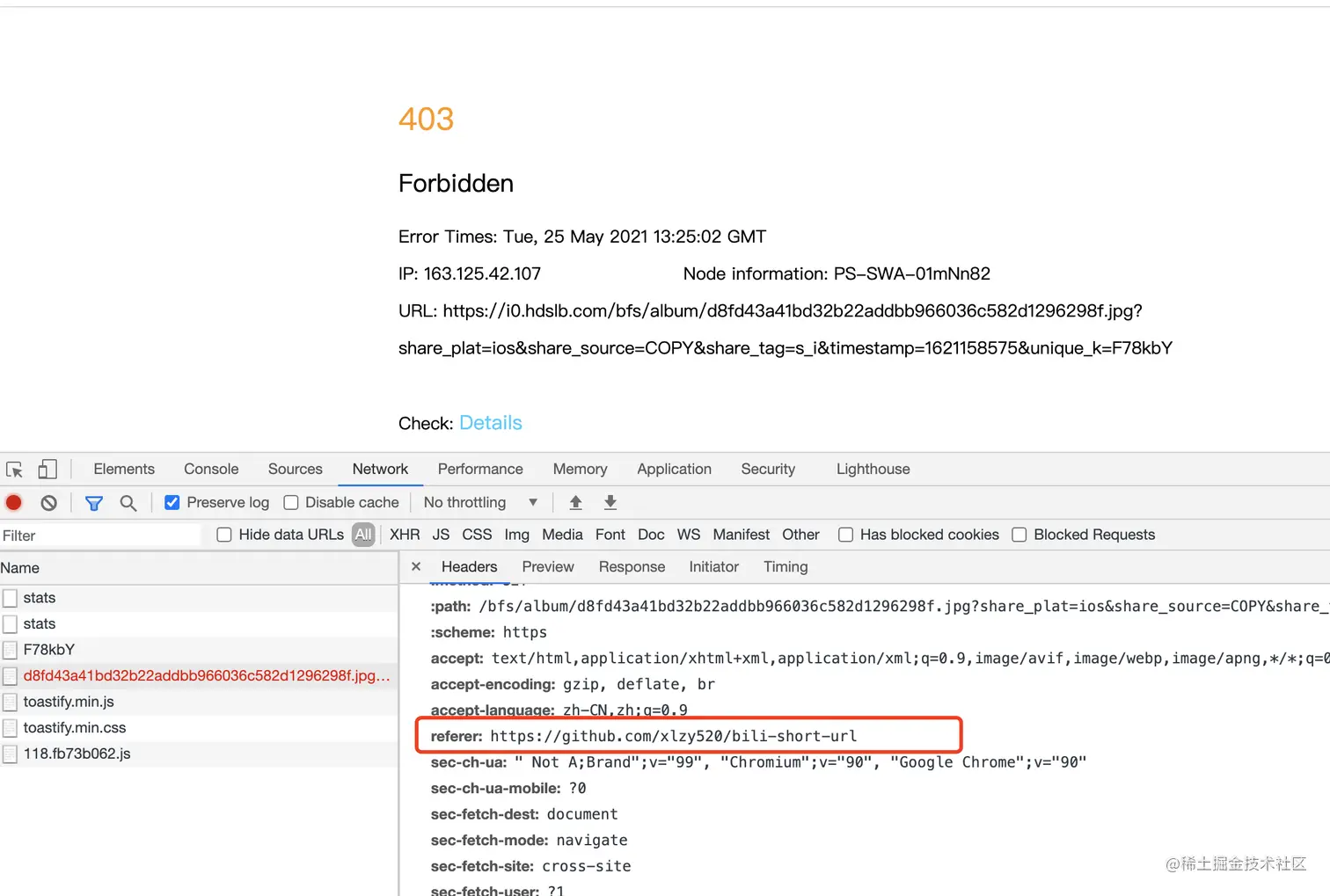Filter requests by All types
Image resolution: width=1330 pixels, height=896 pixels.
363,535
